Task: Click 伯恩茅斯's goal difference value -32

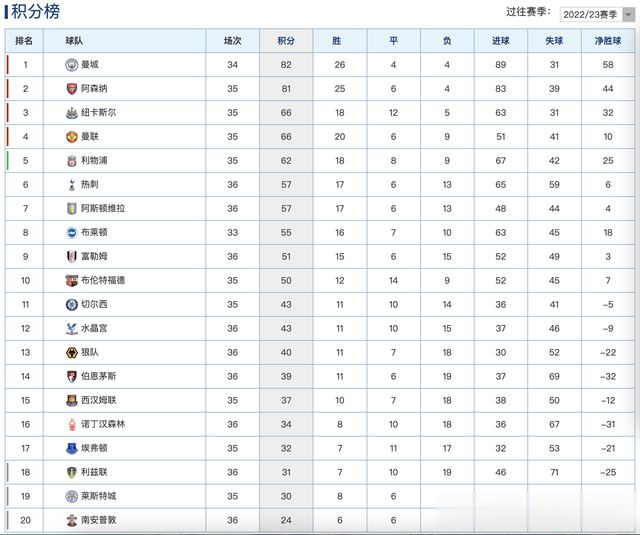Action: 608,377
